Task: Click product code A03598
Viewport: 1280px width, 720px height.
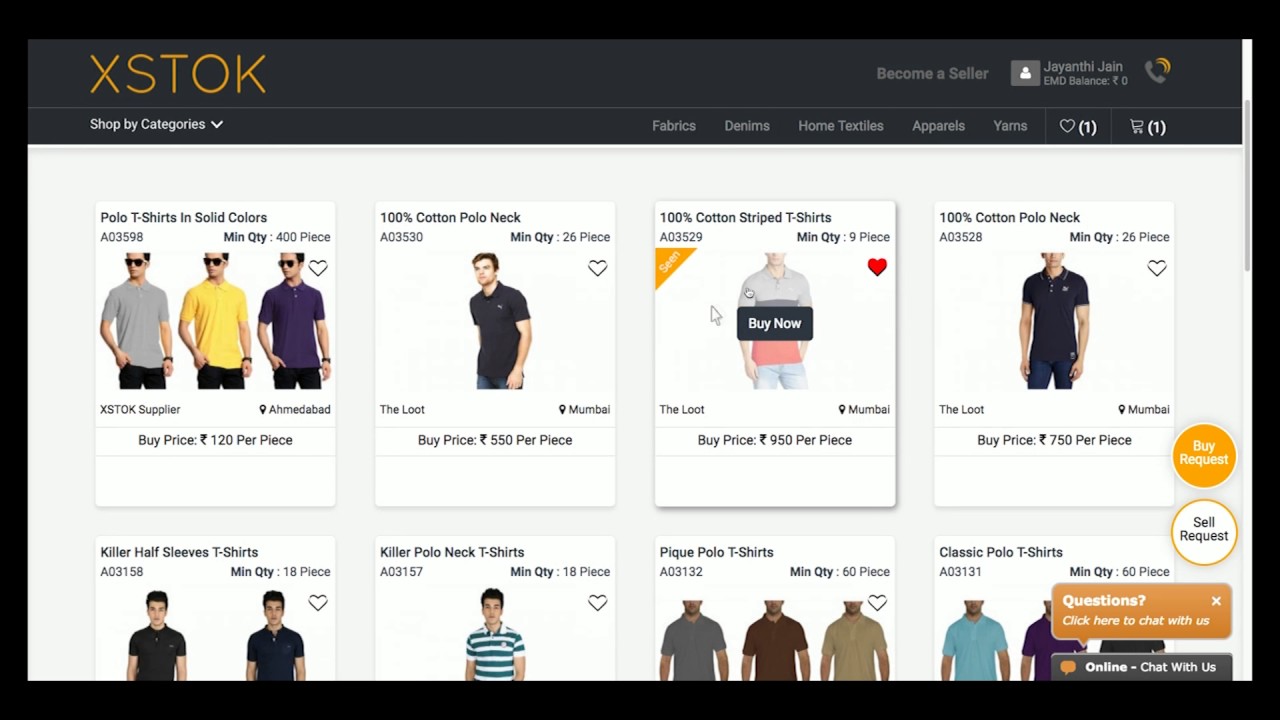Action: click(x=122, y=237)
